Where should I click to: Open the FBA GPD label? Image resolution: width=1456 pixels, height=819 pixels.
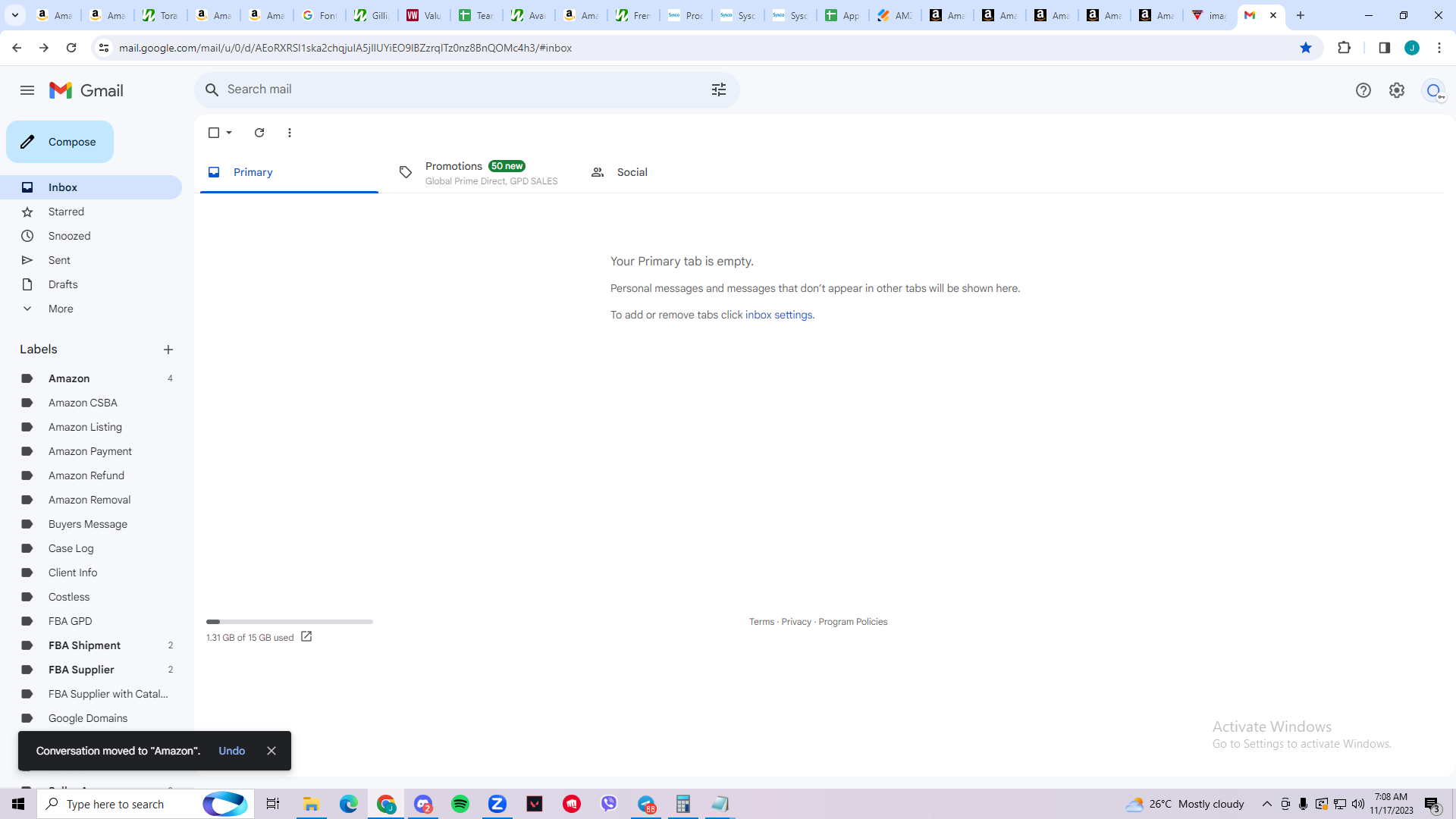(x=91, y=621)
